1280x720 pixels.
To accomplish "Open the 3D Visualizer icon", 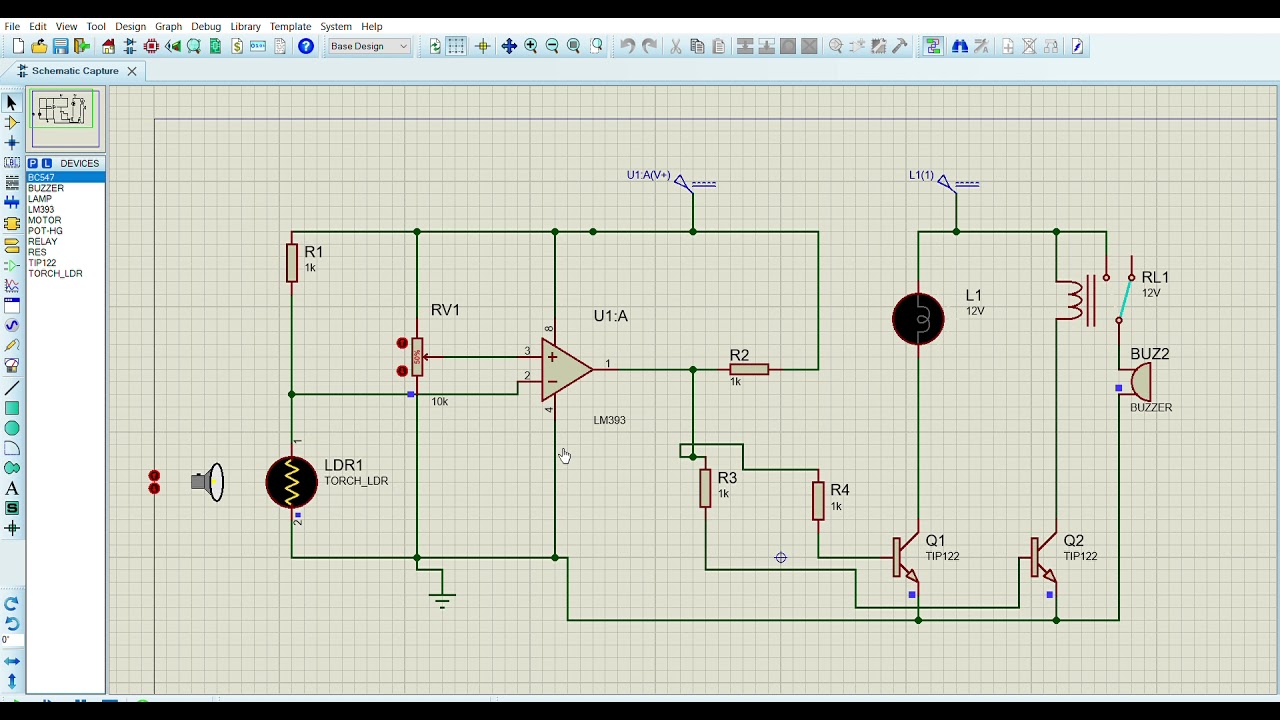I will tap(173, 46).
